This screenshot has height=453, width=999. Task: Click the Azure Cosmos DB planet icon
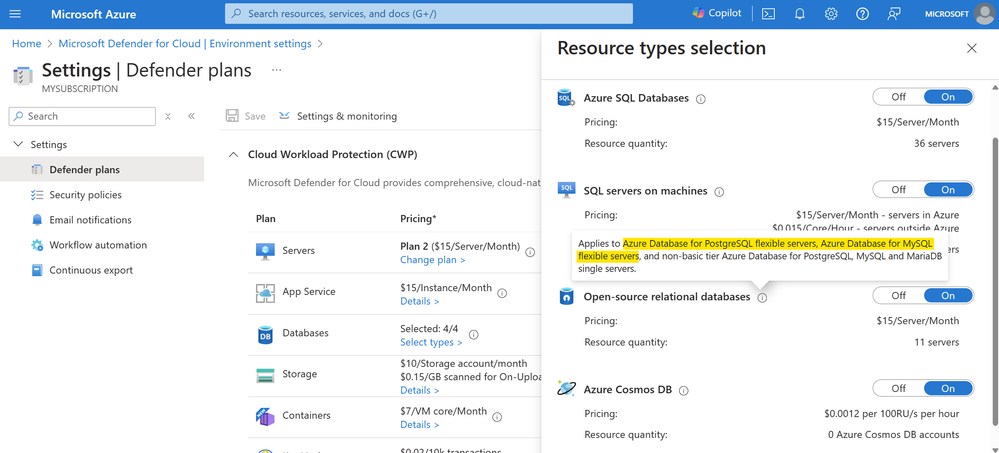click(x=566, y=389)
